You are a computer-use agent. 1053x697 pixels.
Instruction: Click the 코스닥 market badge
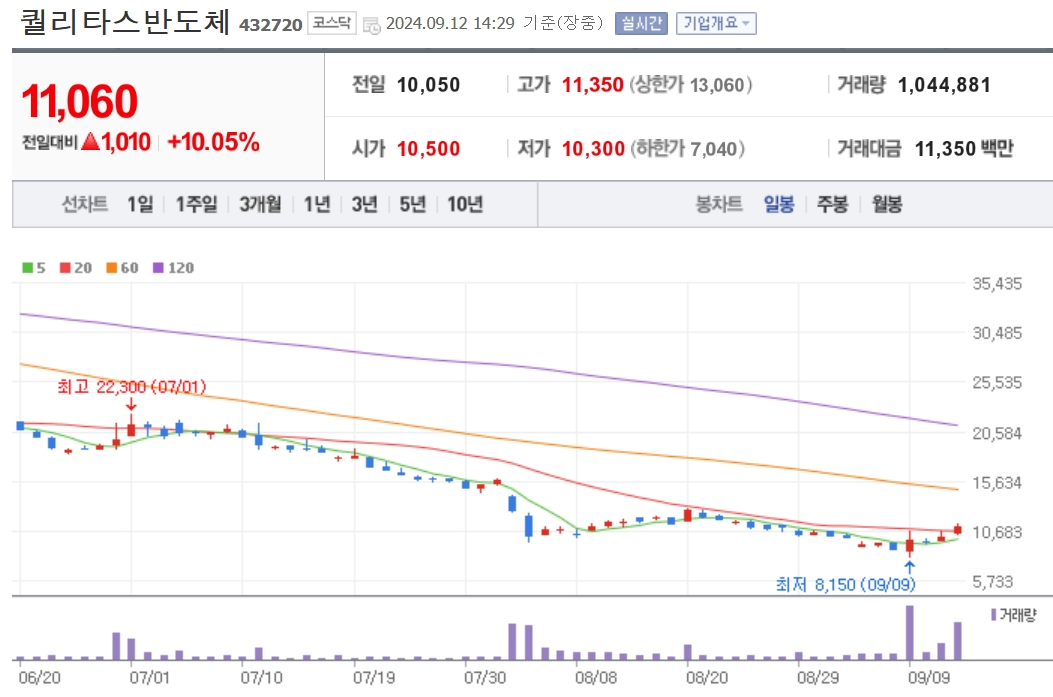click(332, 23)
